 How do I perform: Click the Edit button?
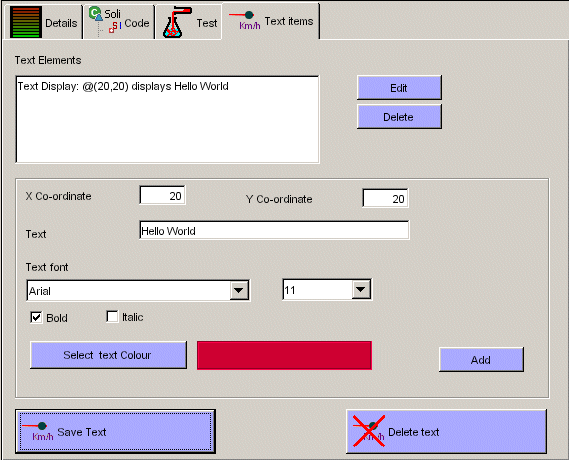(399, 88)
